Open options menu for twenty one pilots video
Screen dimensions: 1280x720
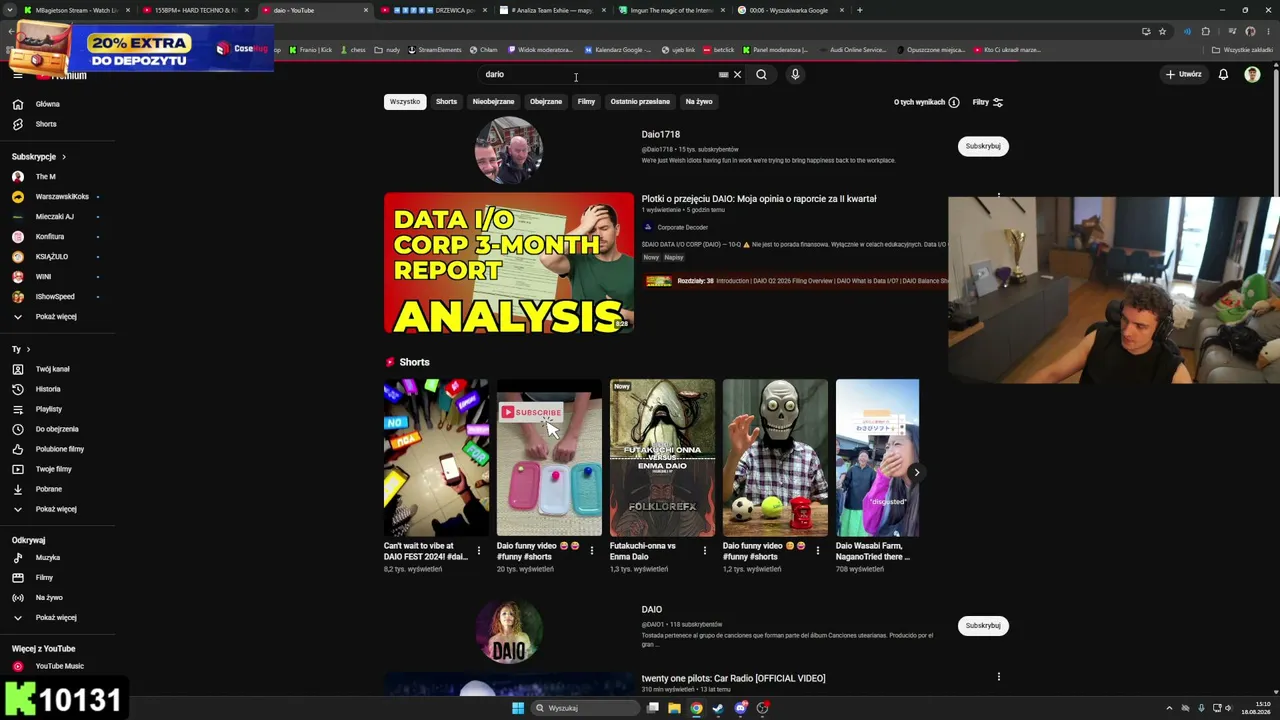pyautogui.click(x=998, y=677)
